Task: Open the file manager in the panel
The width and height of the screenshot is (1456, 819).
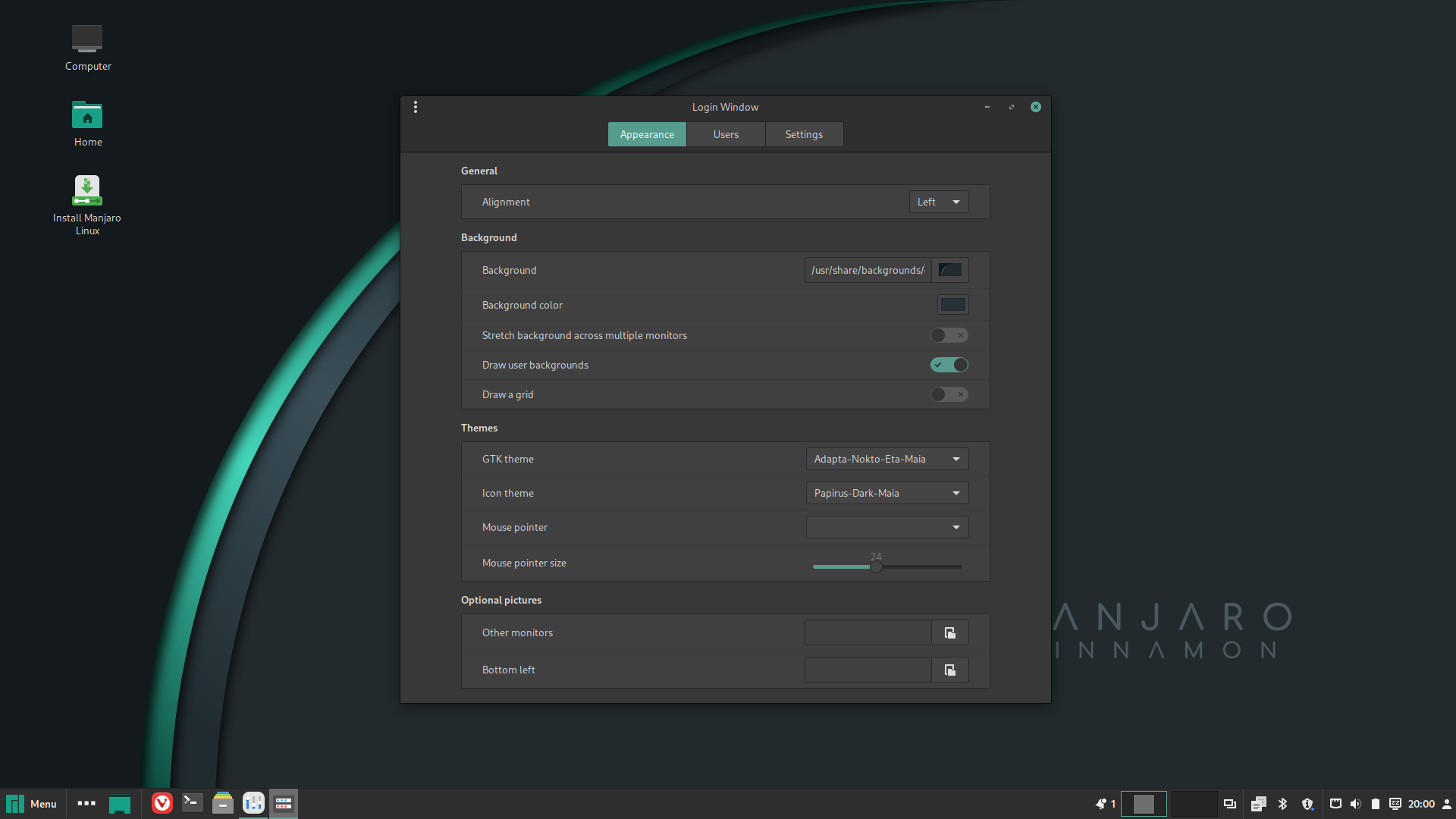Action: pos(222,803)
